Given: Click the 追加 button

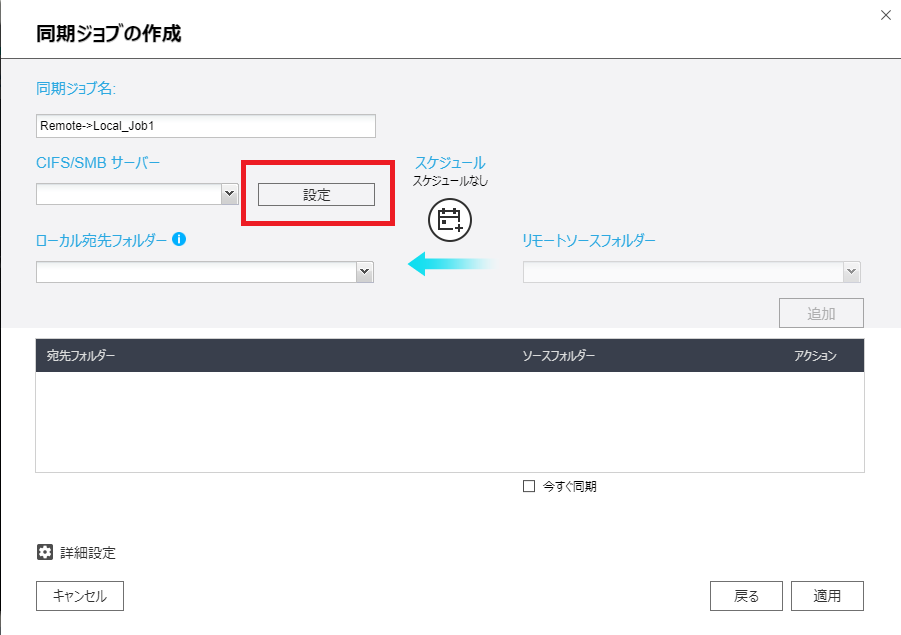Looking at the screenshot, I should (x=821, y=313).
